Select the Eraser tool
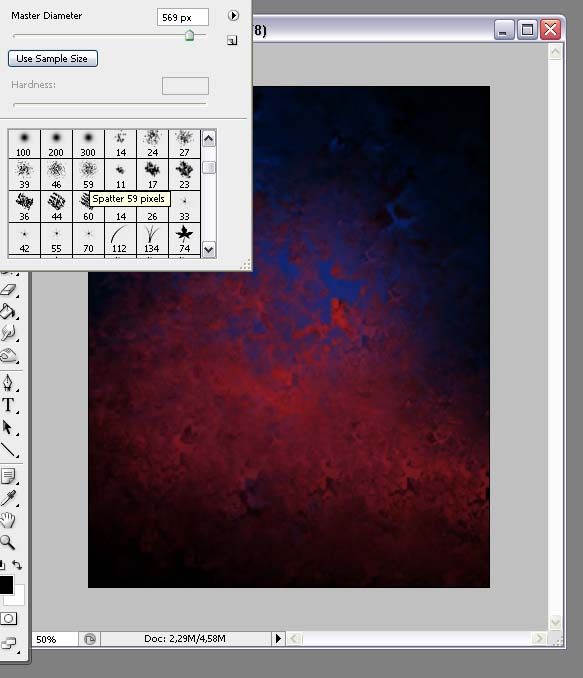Viewport: 583px width, 678px height. click(x=8, y=290)
